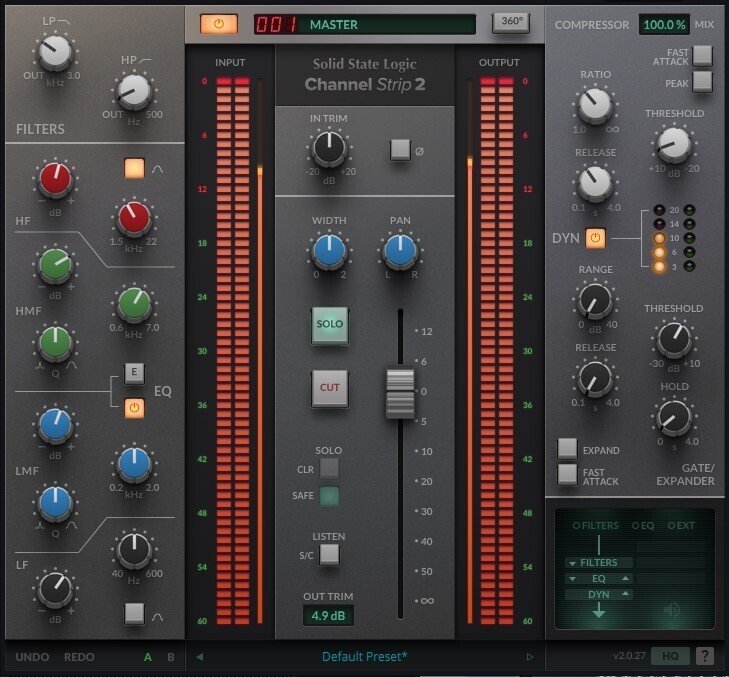Click the LF frequency knob
Screen dimensions: 729x677
point(134,550)
